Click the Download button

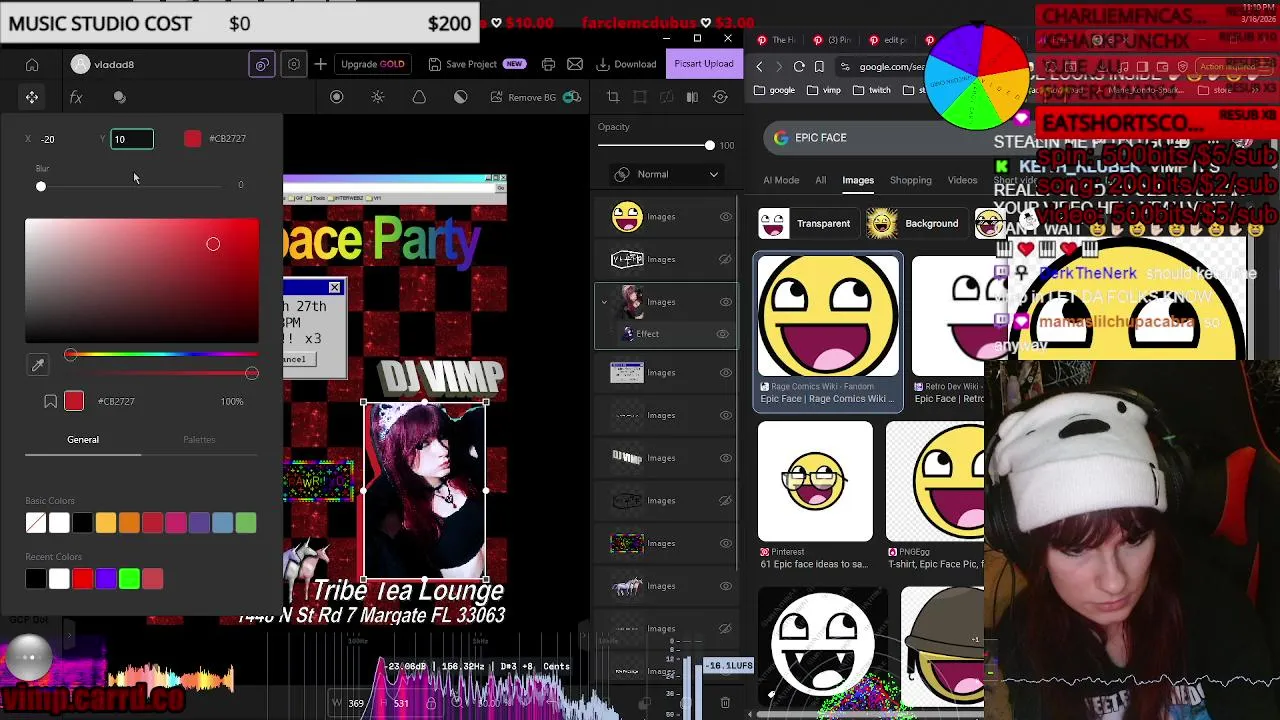coord(627,64)
